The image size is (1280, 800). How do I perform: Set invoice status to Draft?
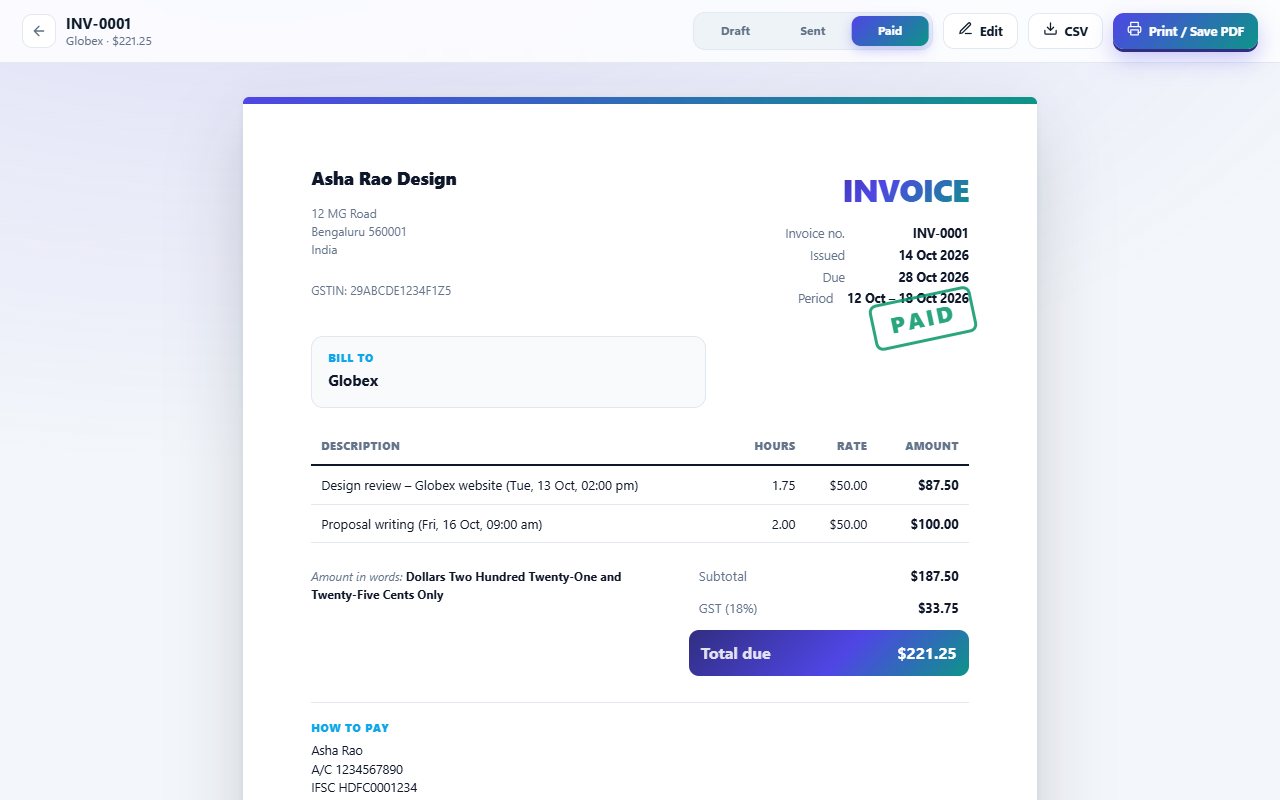pyautogui.click(x=735, y=31)
